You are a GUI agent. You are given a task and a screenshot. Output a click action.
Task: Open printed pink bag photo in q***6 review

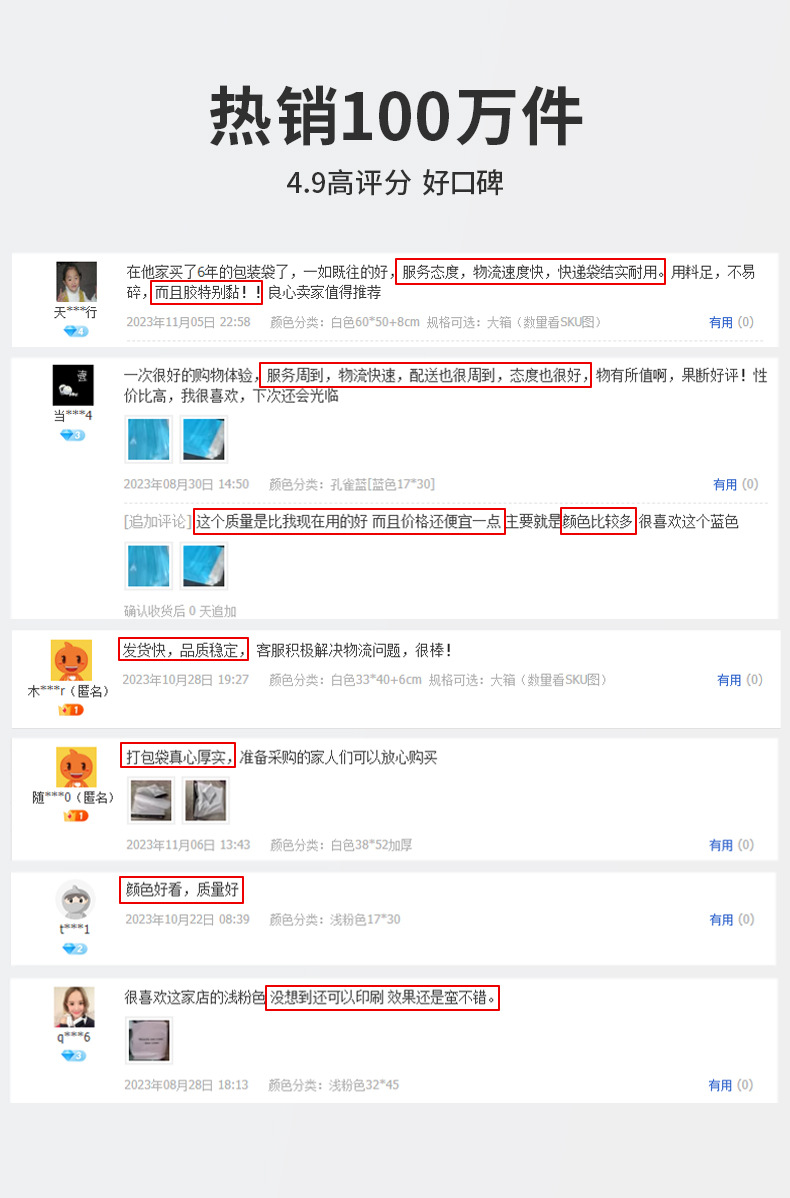pyautogui.click(x=150, y=1040)
